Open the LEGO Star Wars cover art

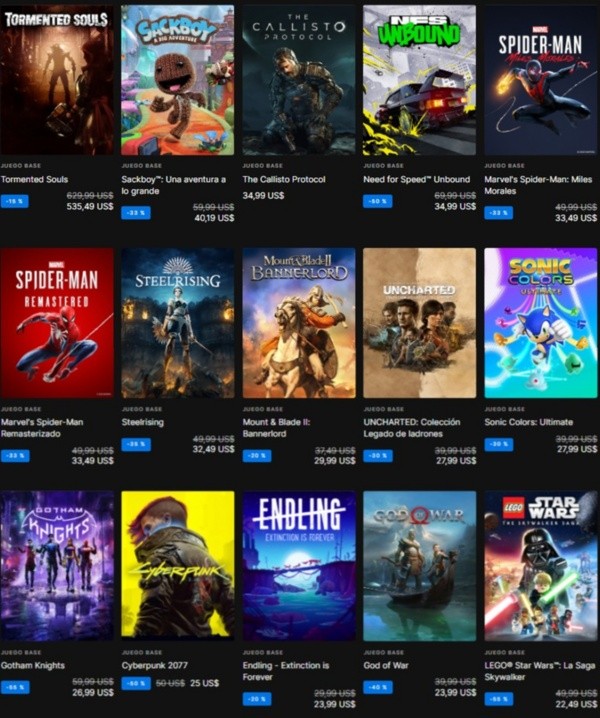541,566
